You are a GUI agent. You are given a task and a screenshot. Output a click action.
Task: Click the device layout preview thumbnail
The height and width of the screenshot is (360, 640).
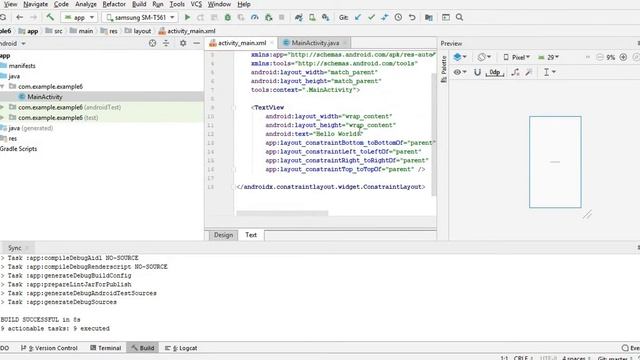tap(555, 162)
